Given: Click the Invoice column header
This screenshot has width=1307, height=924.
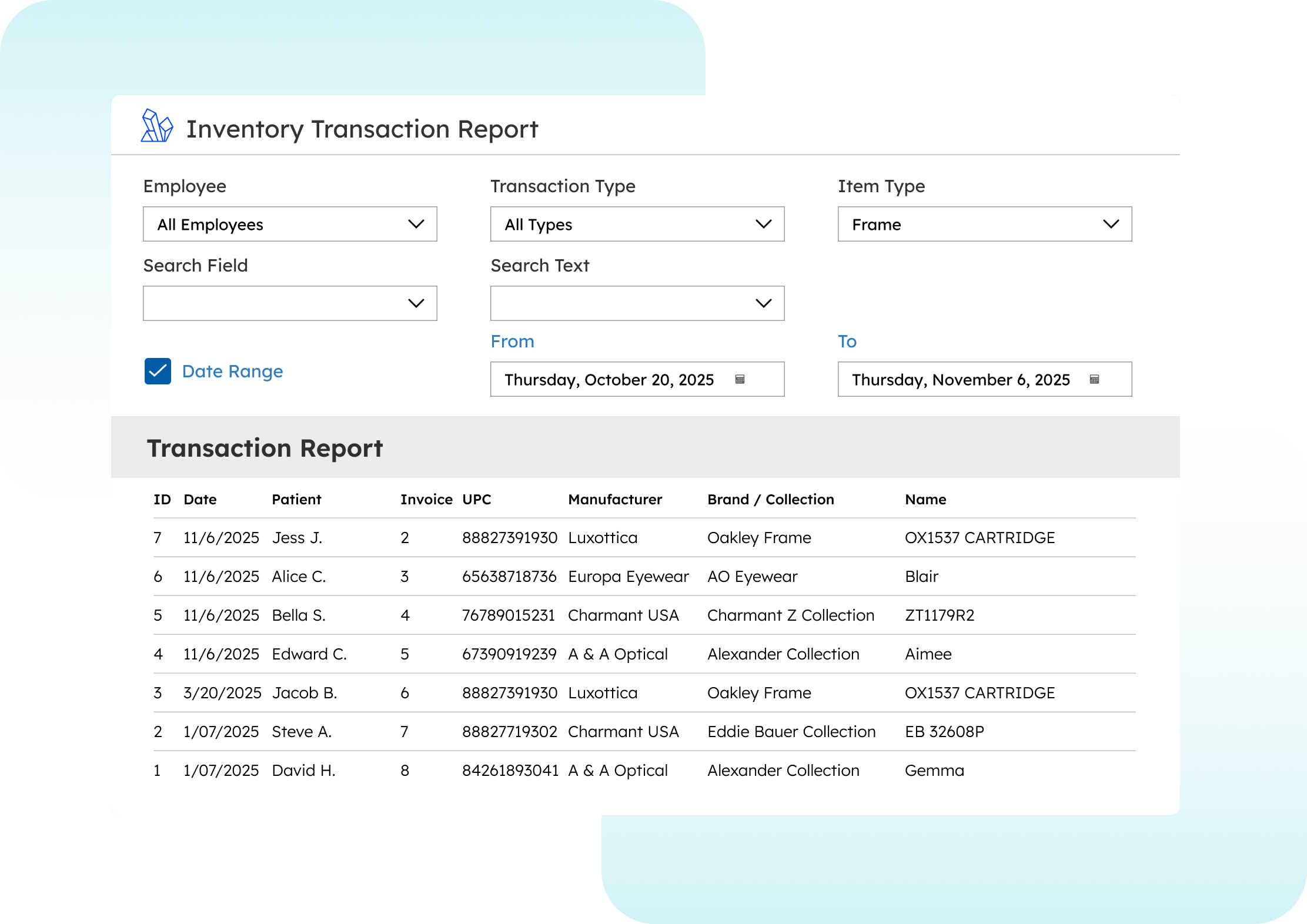Looking at the screenshot, I should 426,500.
